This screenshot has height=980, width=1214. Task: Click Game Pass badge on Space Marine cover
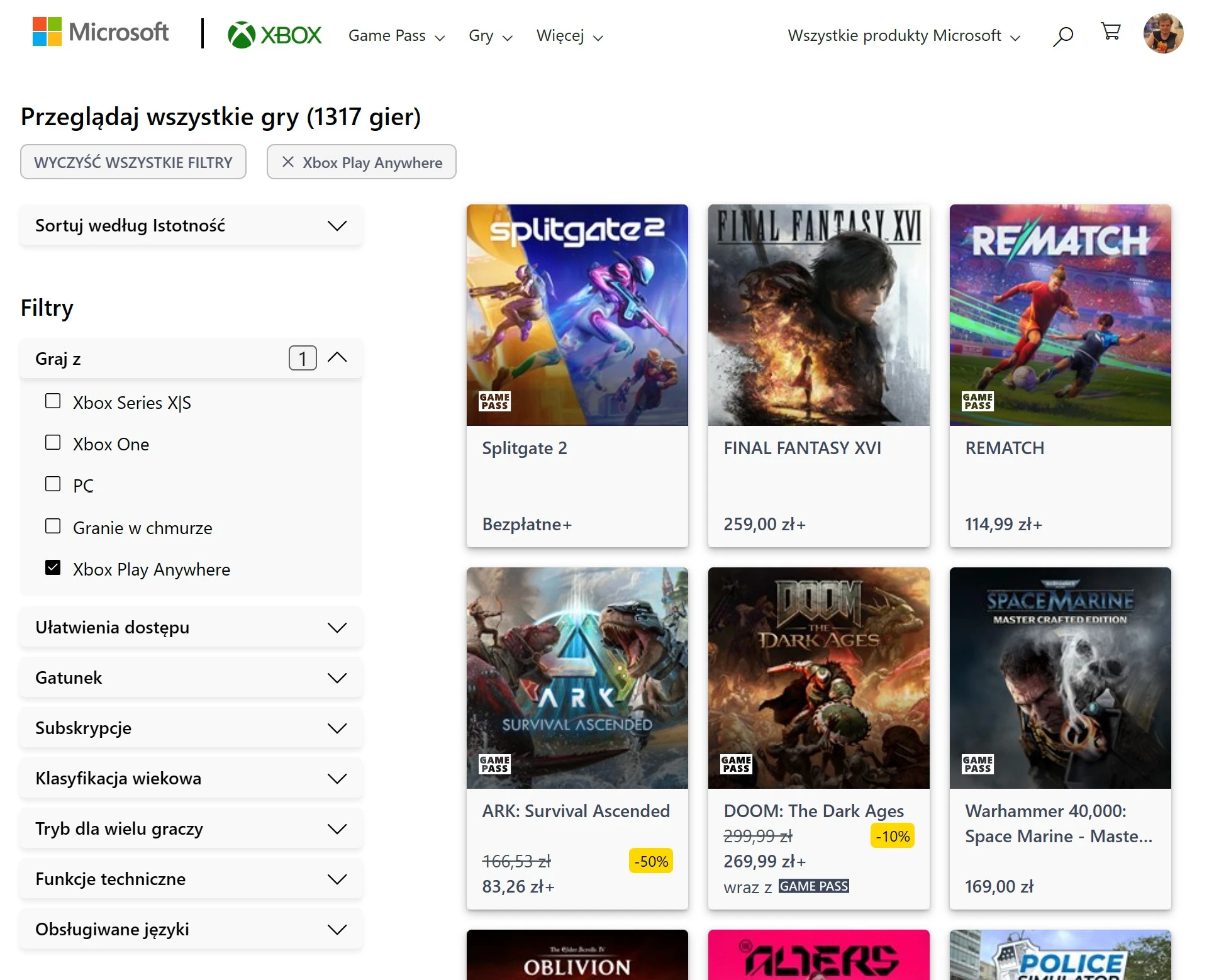(x=977, y=764)
